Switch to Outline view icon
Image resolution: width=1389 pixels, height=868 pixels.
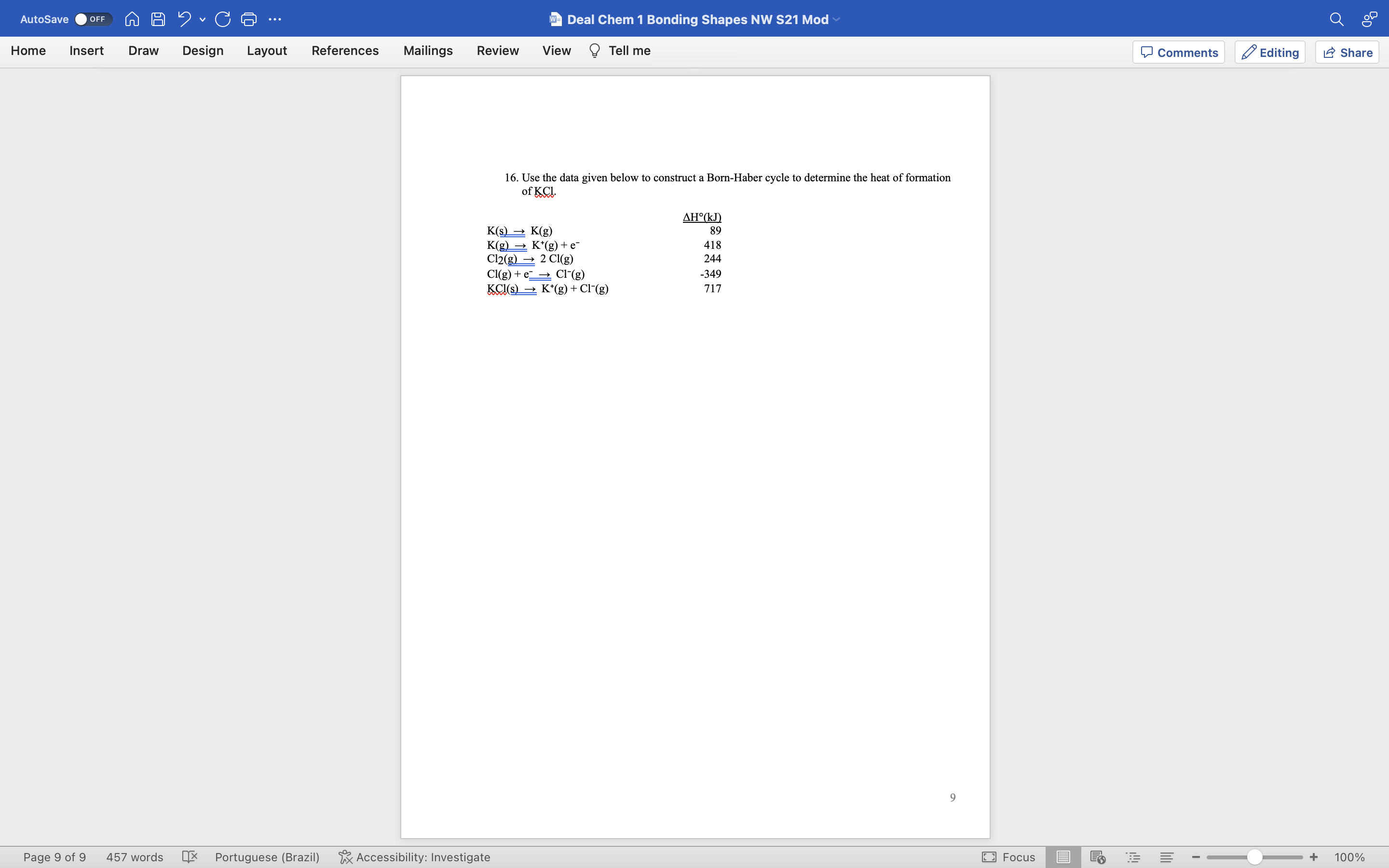[1133, 856]
